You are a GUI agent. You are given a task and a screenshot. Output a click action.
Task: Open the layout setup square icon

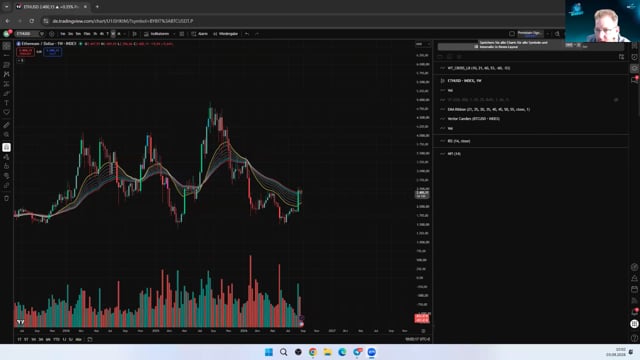click(x=512, y=34)
